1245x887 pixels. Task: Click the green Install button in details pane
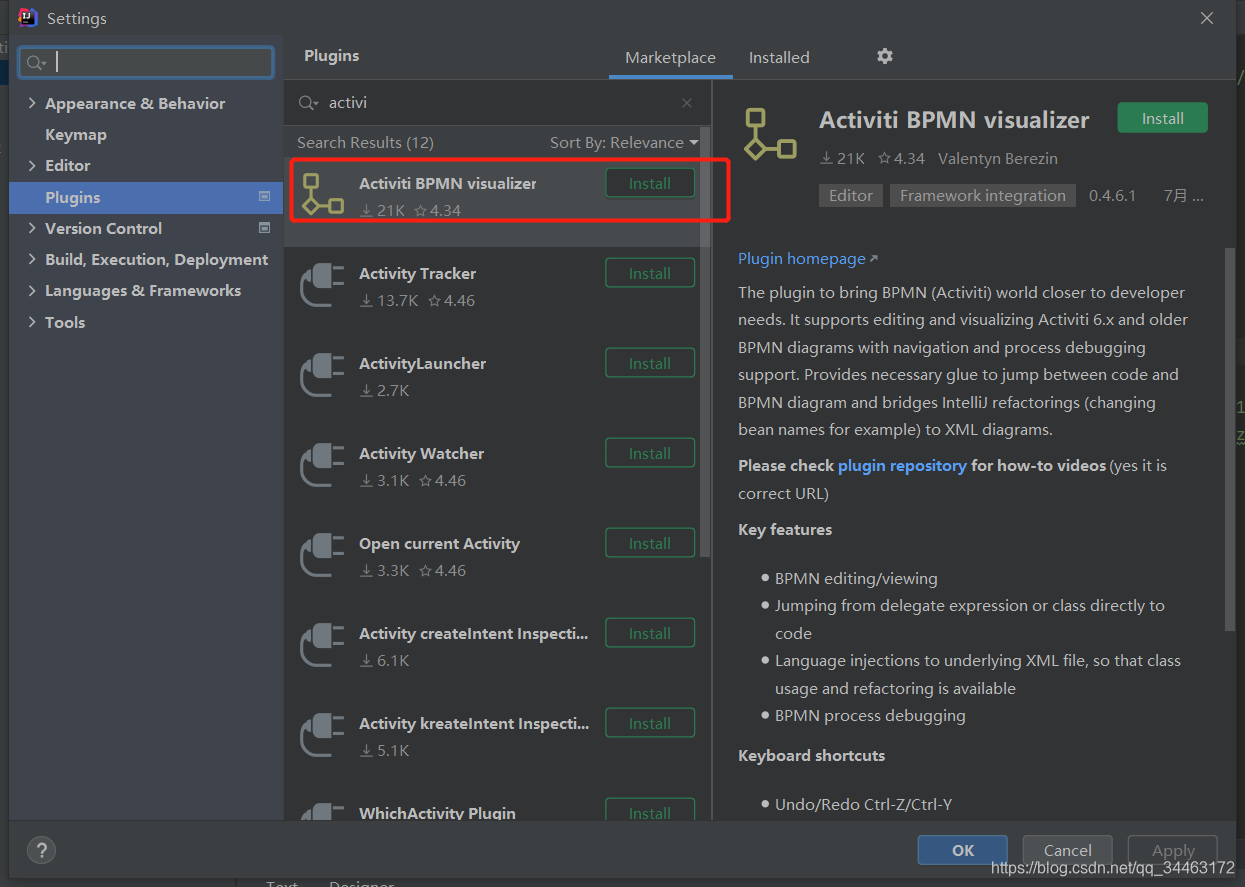(x=1162, y=118)
